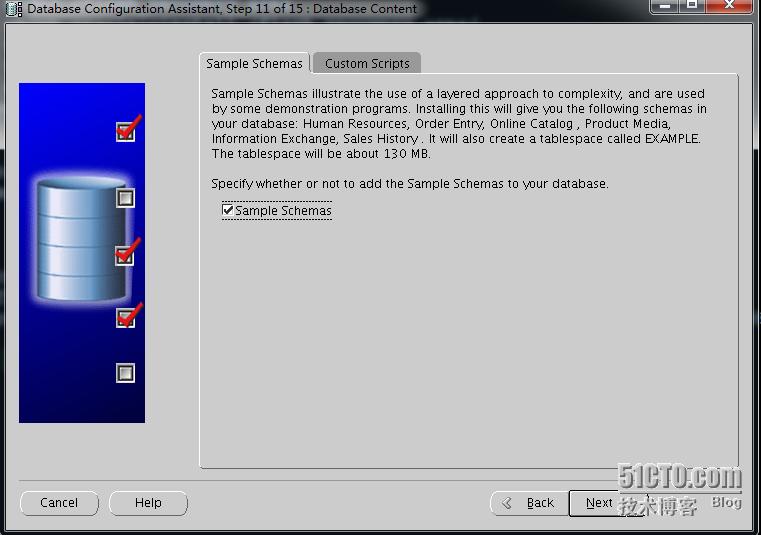Click the Database Configuration Assistant title bar icon
Image resolution: width=761 pixels, height=535 pixels.
(x=13, y=9)
